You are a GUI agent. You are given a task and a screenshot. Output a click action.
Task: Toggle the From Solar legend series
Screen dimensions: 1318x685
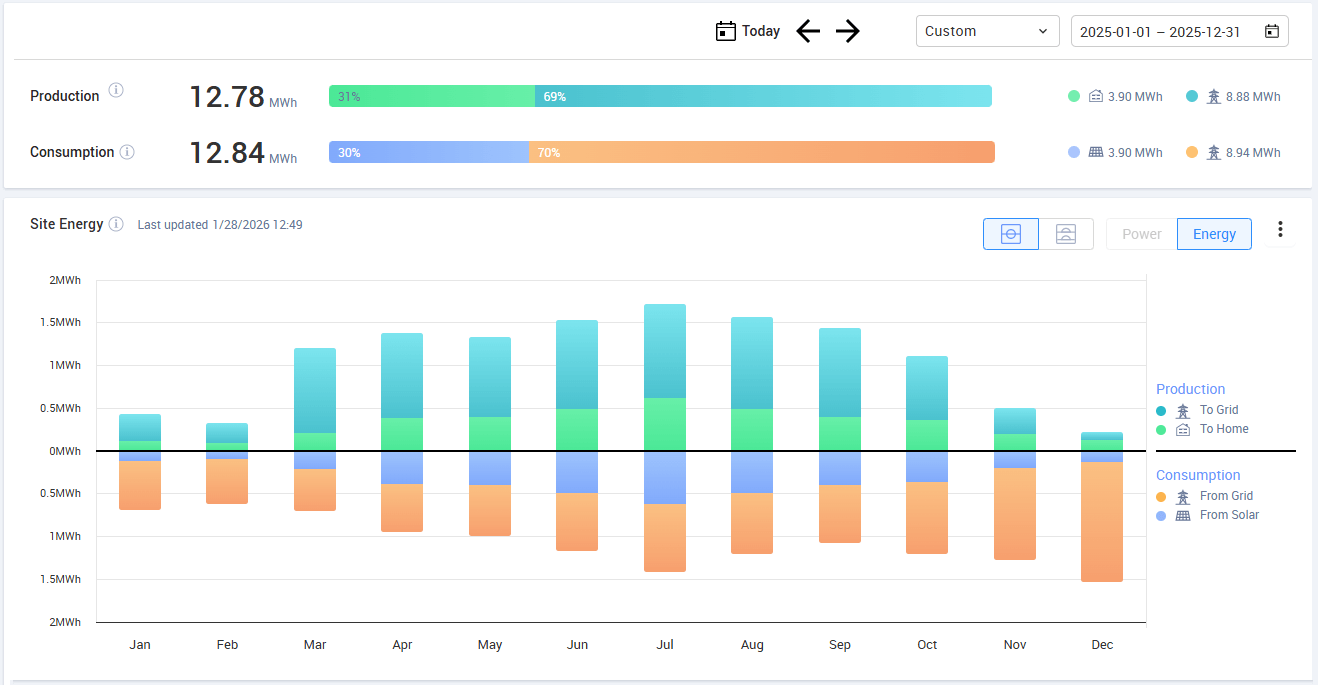point(1229,515)
